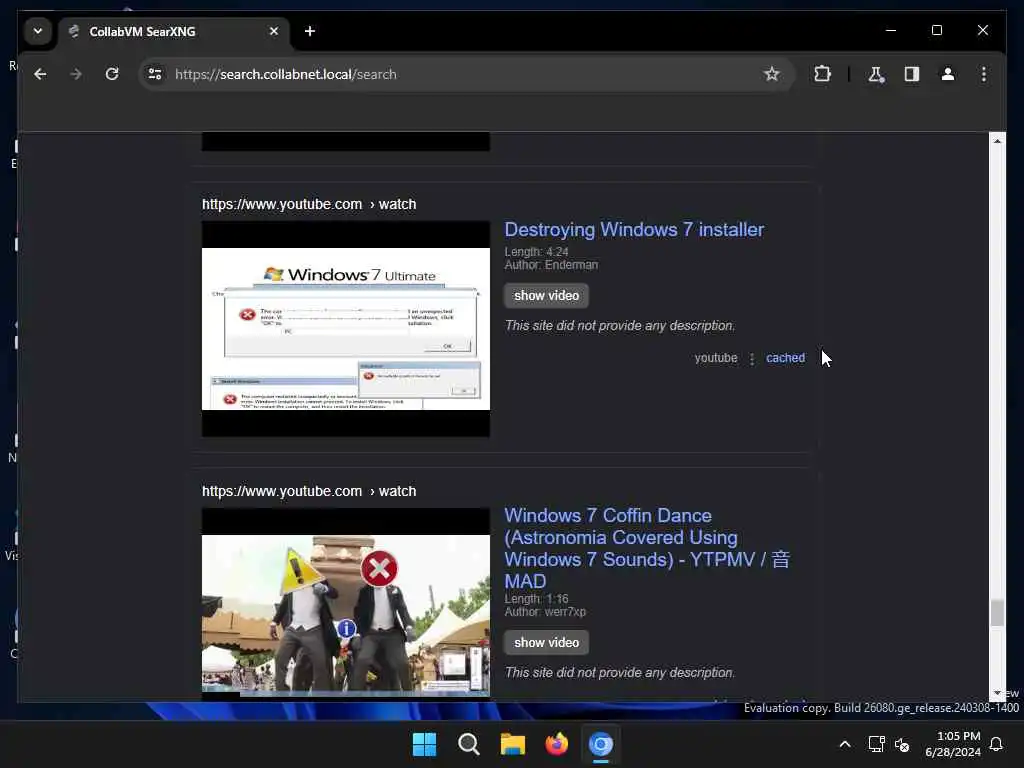Show video for Destroying Windows 7 installer

pyautogui.click(x=546, y=296)
